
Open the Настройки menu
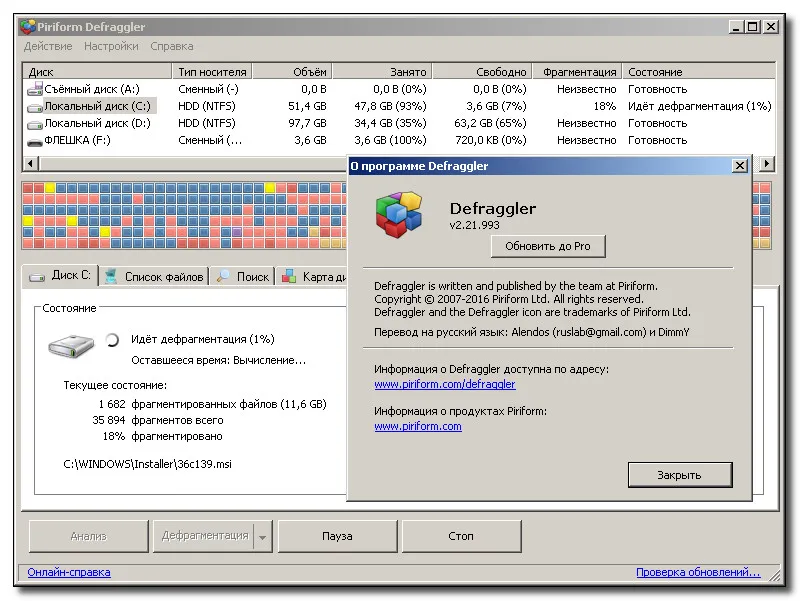click(111, 46)
